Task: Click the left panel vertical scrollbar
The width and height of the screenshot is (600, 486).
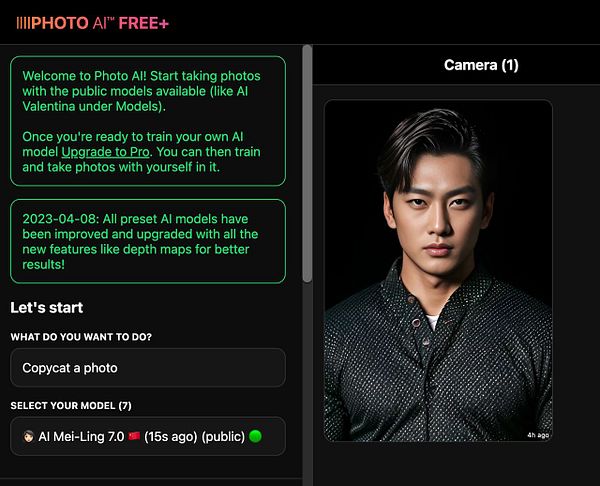Action: (307, 164)
